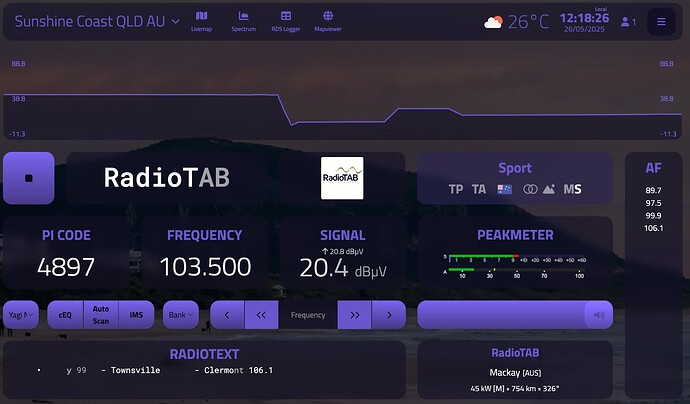Image resolution: width=690 pixels, height=404 pixels.
Task: Expand Sunshine Coast QLD AU server dropdown
Action: point(97,21)
